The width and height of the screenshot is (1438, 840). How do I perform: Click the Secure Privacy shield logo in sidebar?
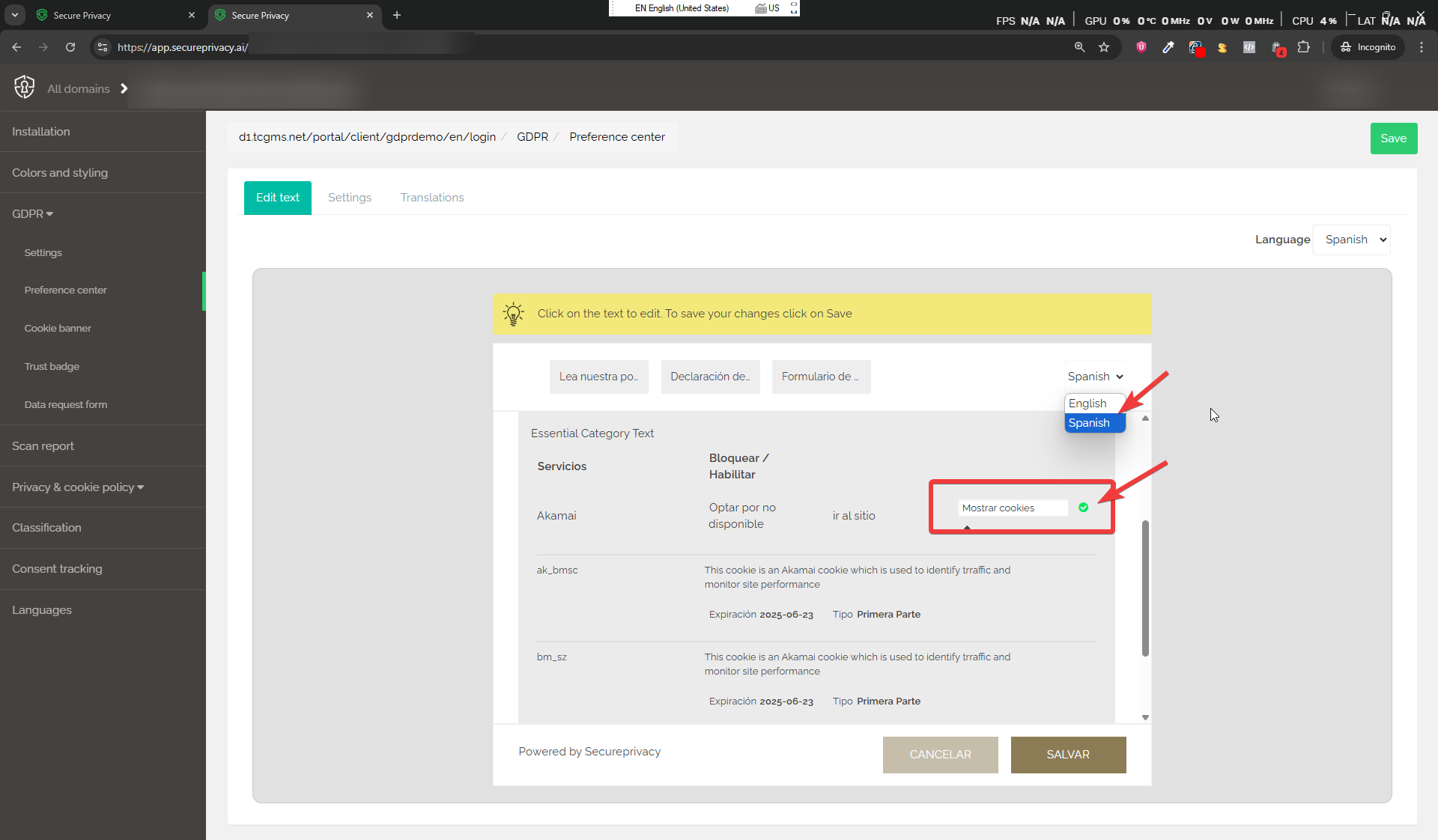pyautogui.click(x=25, y=87)
